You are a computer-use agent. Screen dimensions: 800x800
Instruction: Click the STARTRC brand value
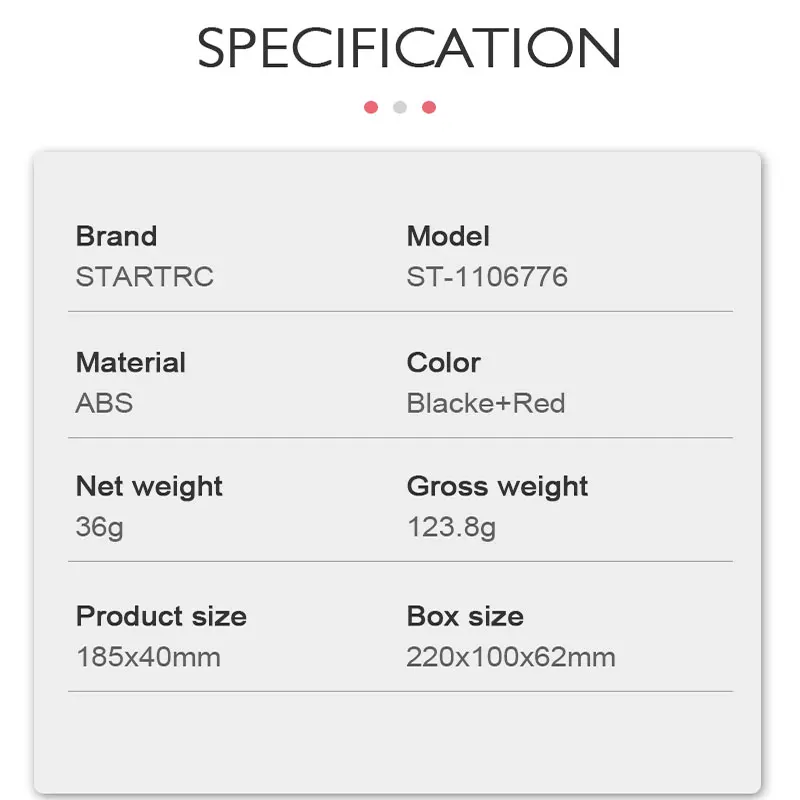(145, 276)
